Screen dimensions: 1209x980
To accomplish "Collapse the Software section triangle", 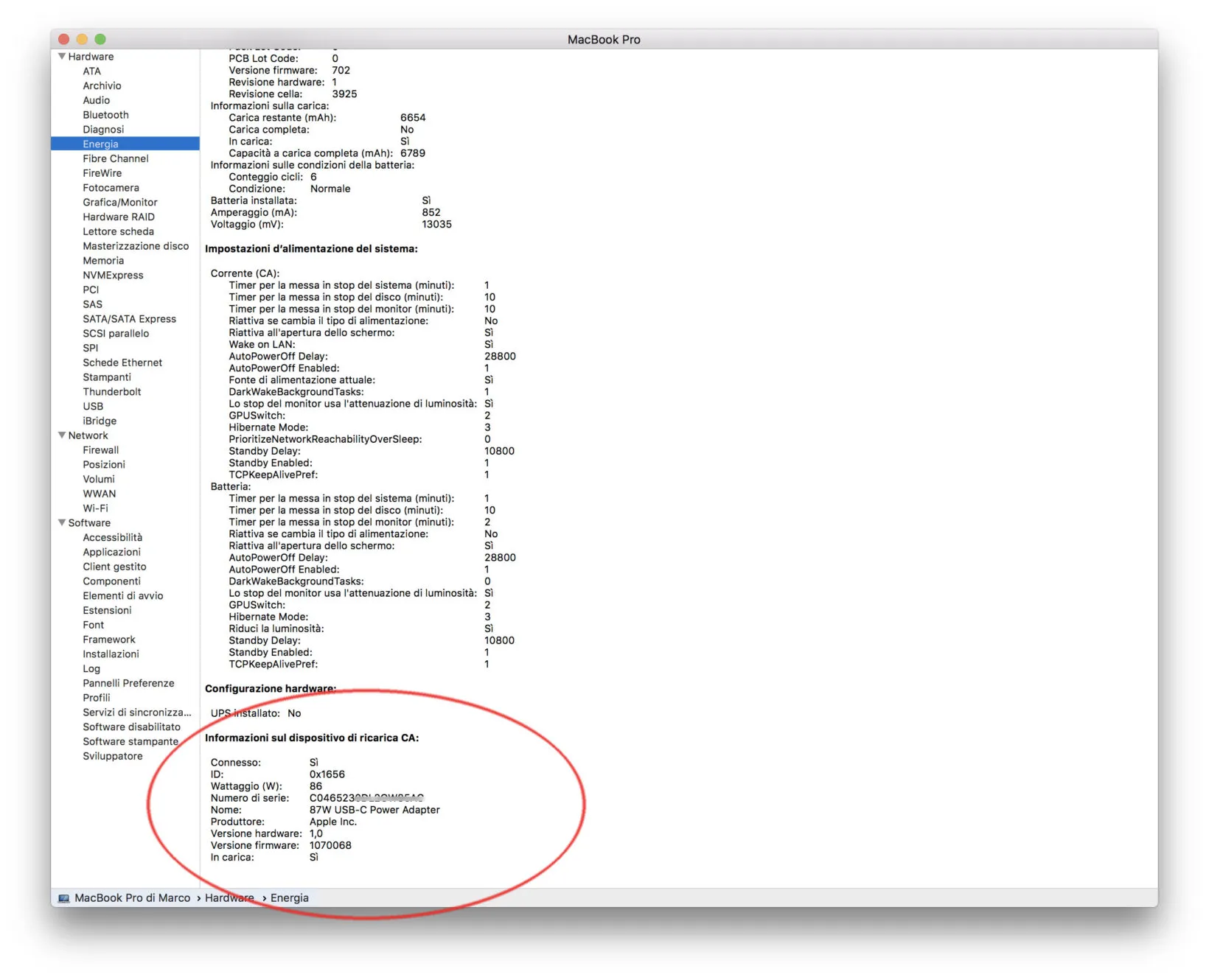I will click(62, 523).
